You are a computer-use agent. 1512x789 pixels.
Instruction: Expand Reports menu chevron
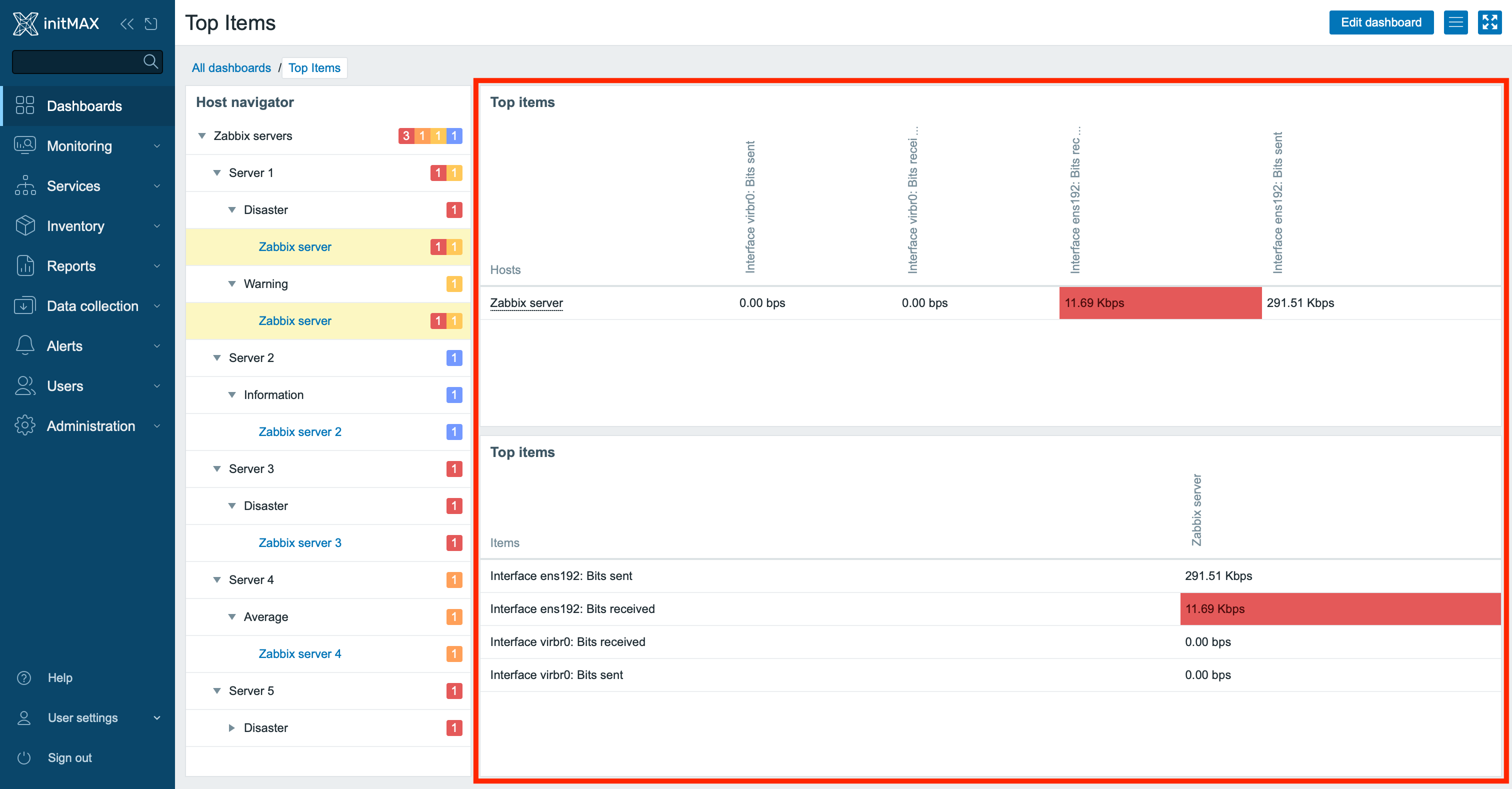[x=156, y=265]
